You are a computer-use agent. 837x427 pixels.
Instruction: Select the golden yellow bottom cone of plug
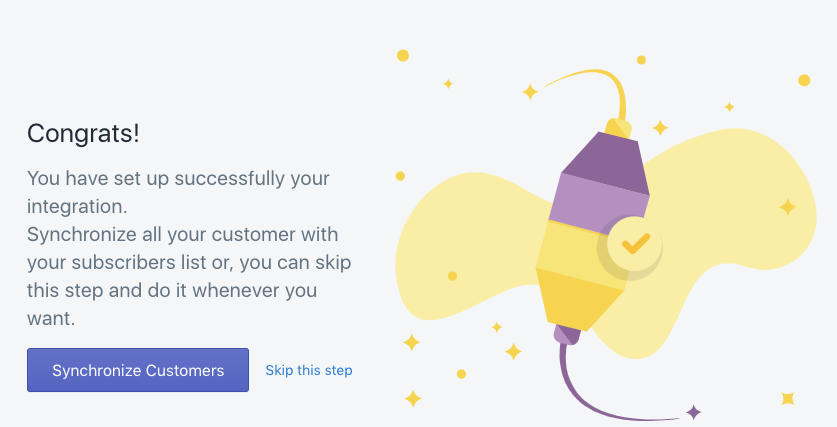pyautogui.click(x=579, y=301)
